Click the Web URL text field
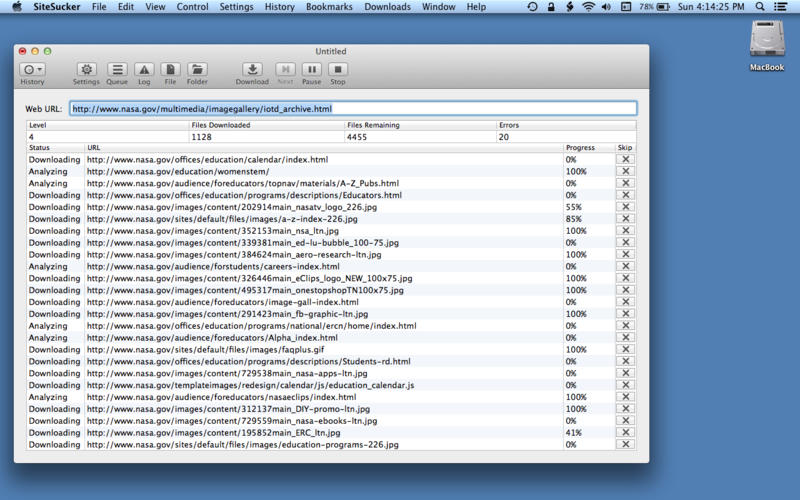Screen dimensions: 800x500 (352, 108)
